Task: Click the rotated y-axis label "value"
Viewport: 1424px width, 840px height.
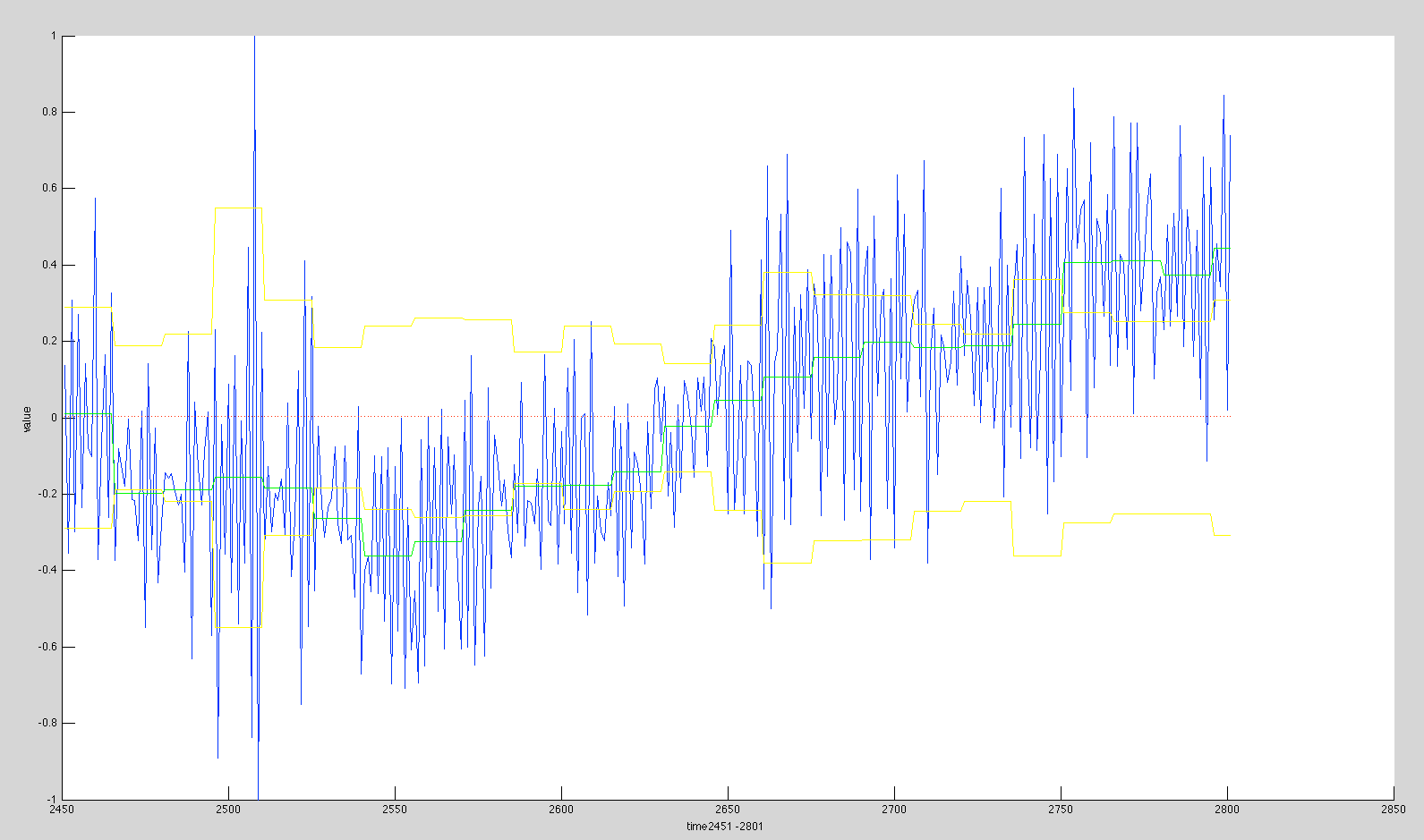Action: tap(27, 419)
